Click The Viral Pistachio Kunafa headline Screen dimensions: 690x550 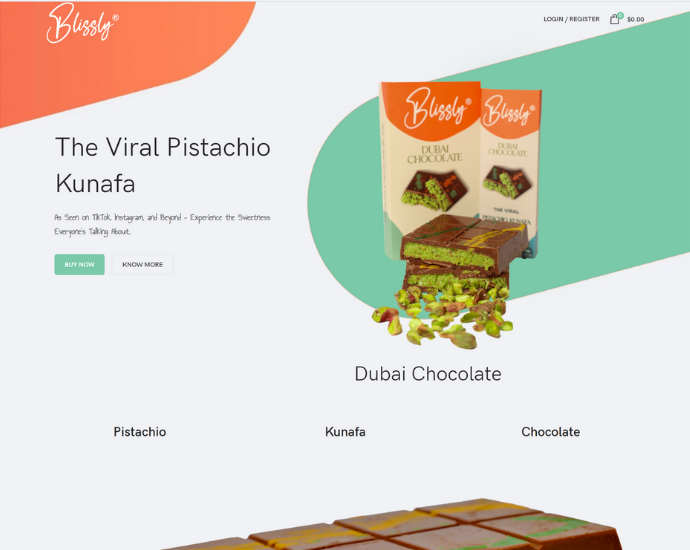(163, 165)
